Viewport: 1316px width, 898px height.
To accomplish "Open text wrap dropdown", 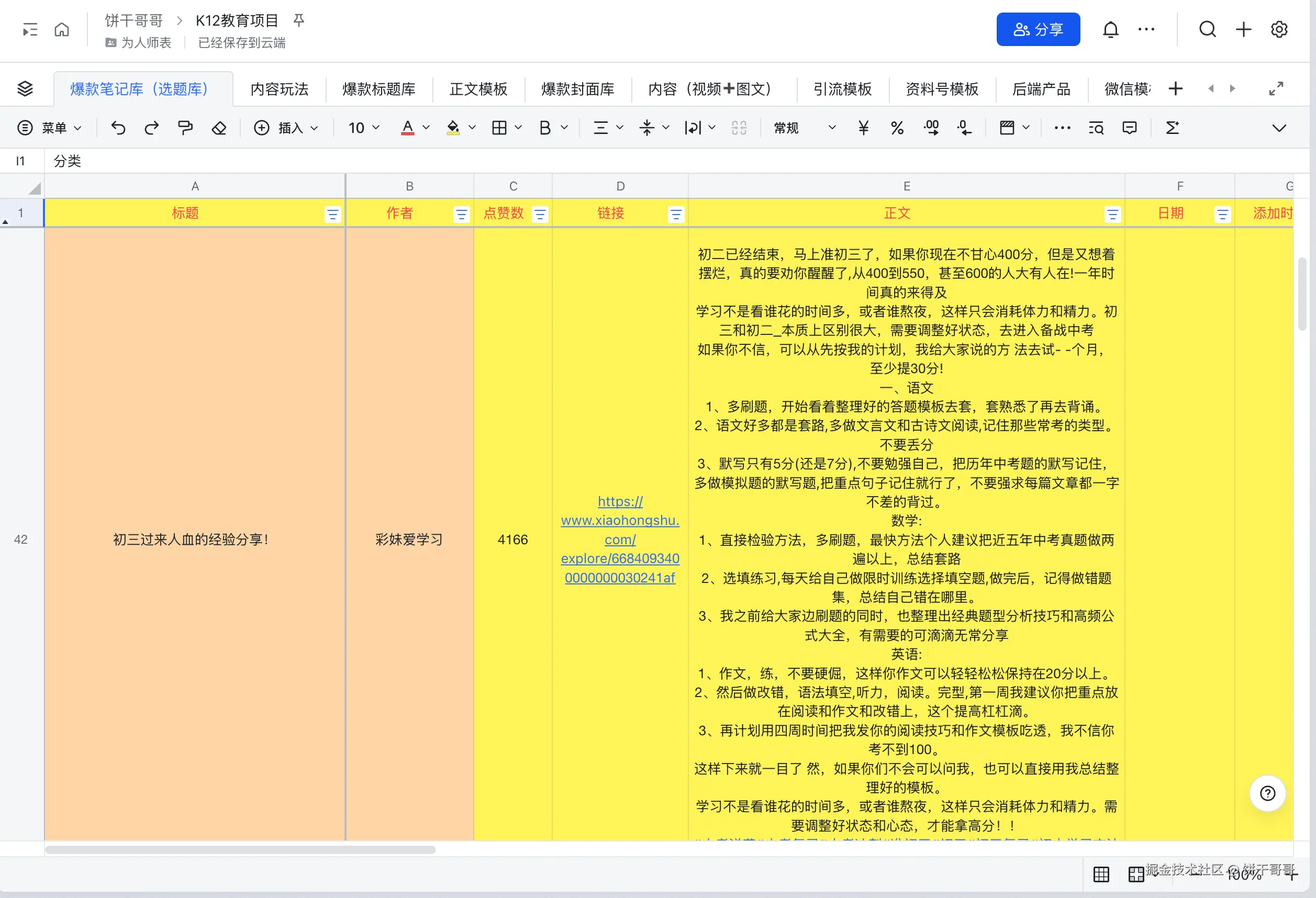I will pyautogui.click(x=700, y=128).
